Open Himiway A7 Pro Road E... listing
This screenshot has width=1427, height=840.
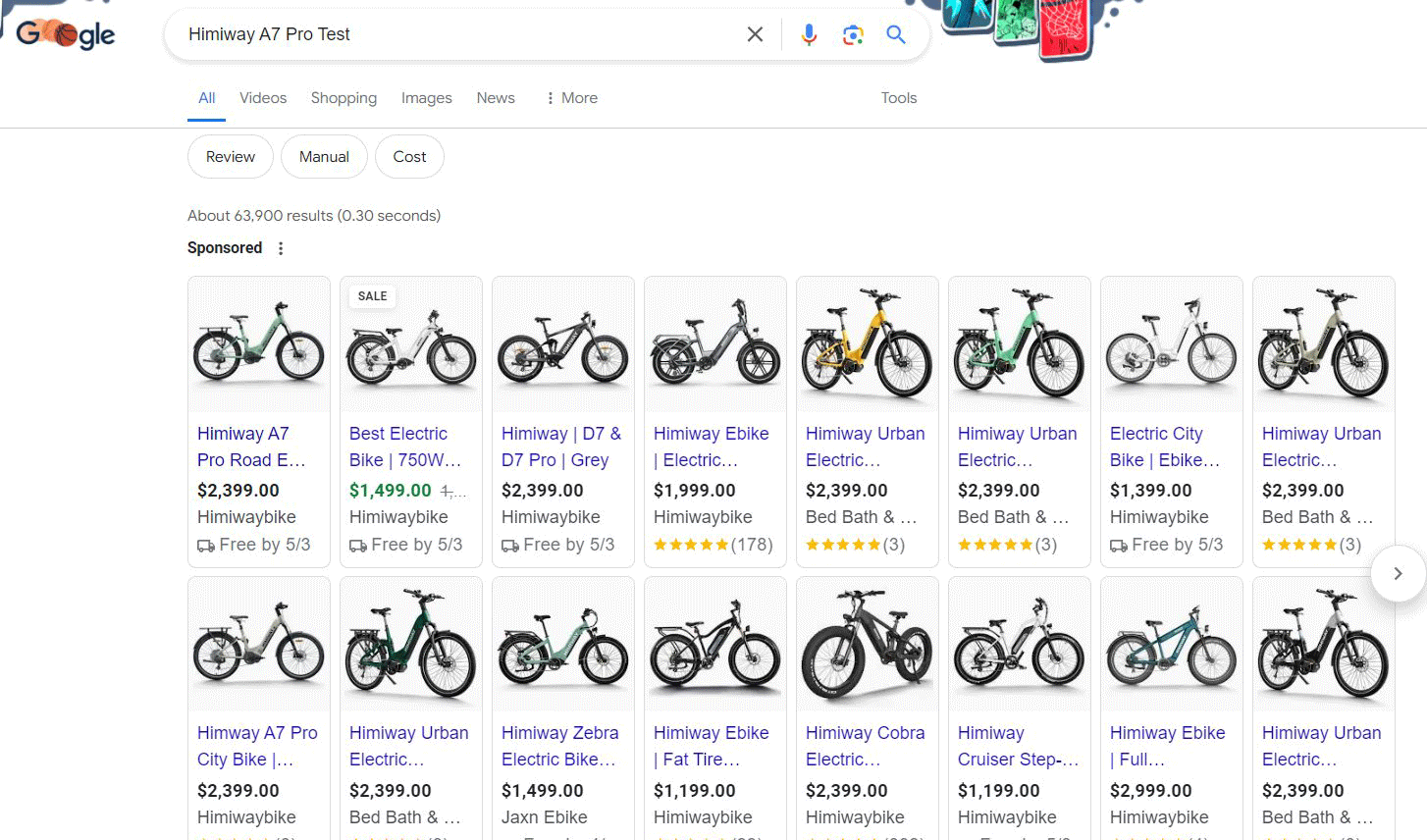tap(251, 446)
